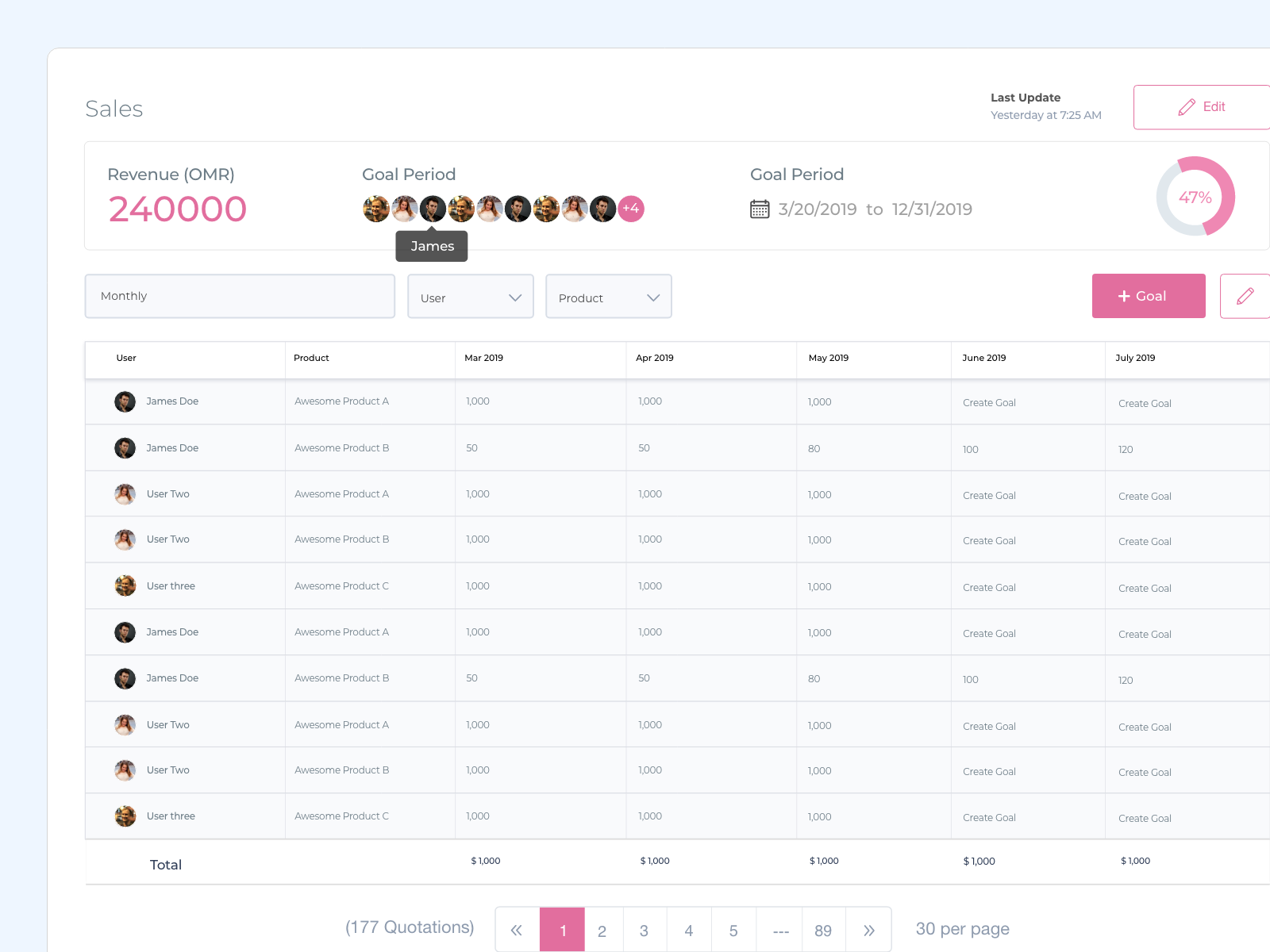
Task: Open the calendar icon beside Goal Period dates
Action: [760, 209]
